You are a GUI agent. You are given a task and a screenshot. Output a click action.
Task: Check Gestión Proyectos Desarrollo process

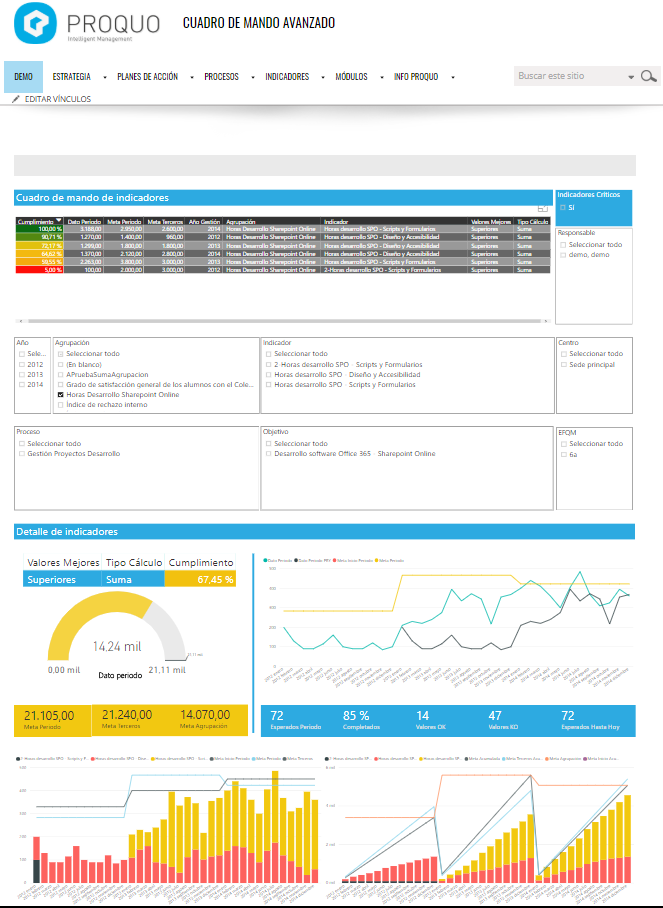(22, 454)
